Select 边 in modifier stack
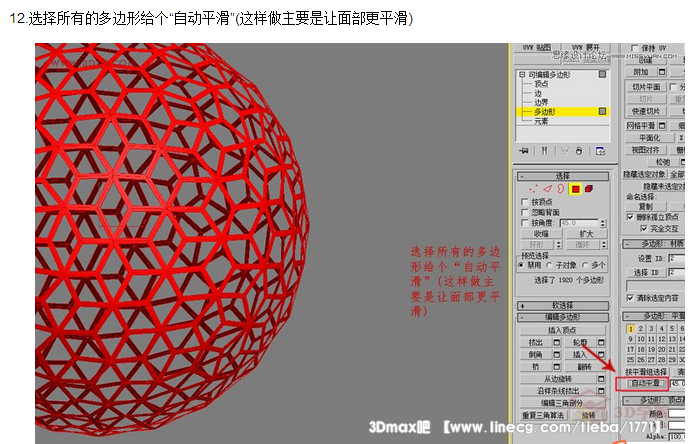This screenshot has height=444, width=690. [538, 93]
